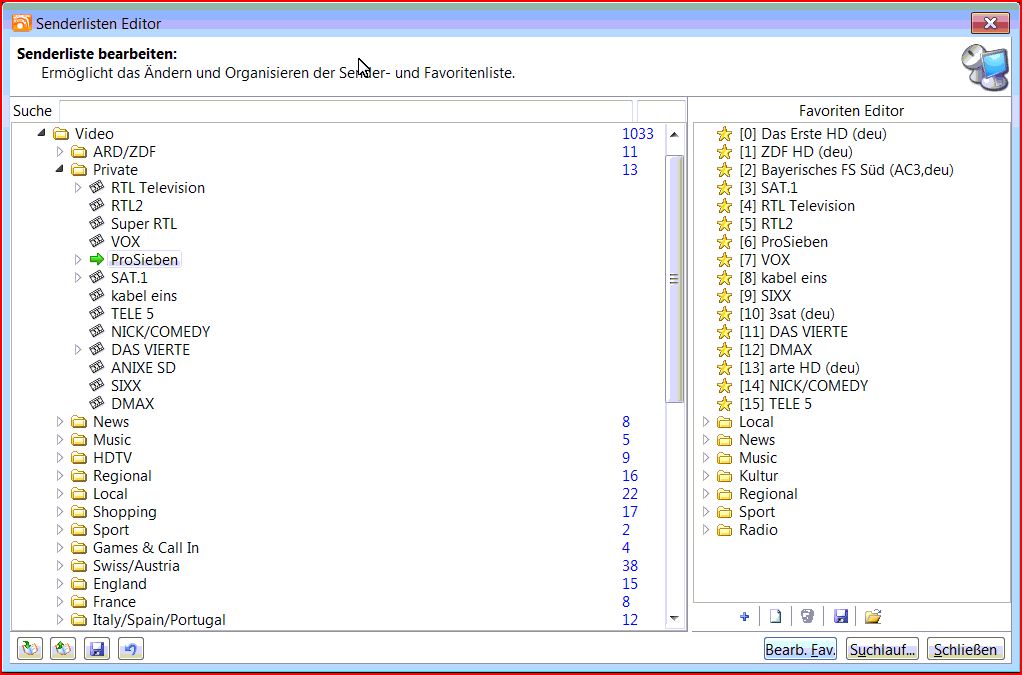Viewport: 1022px width, 675px height.
Task: Select NICK/COMEDY in the channel tree
Action: coord(160,332)
